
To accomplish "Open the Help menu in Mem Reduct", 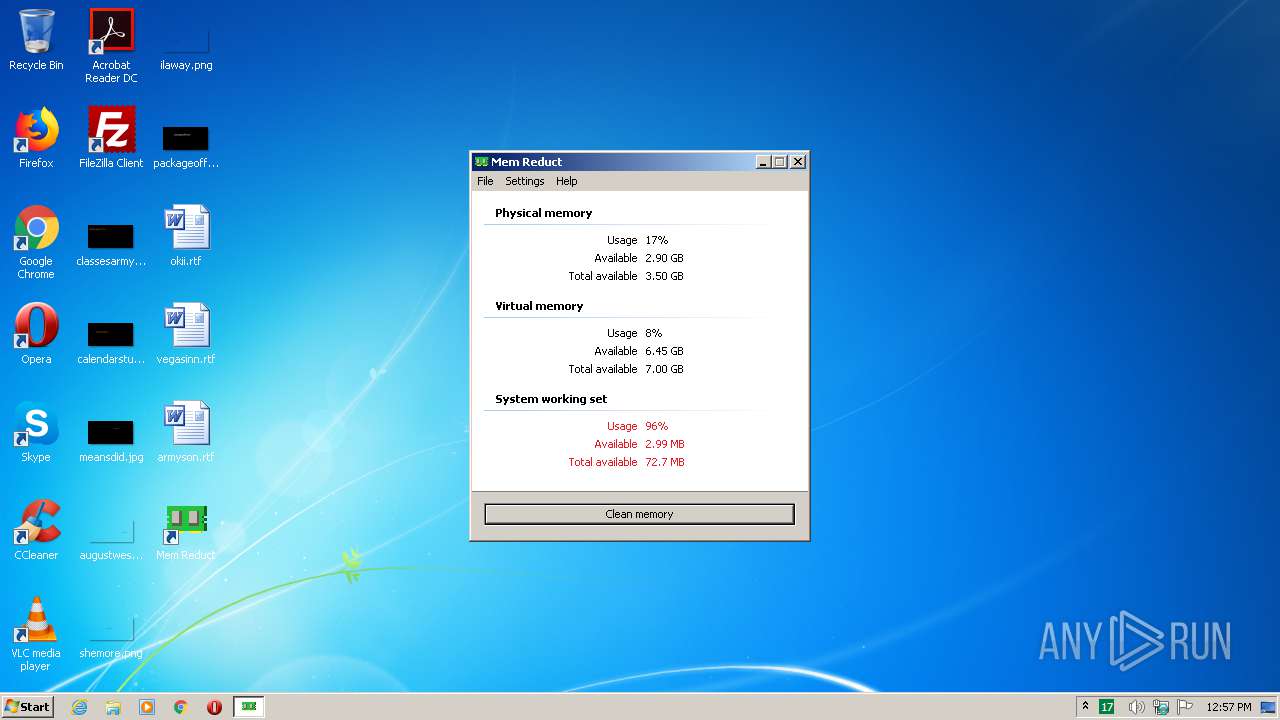I will [567, 181].
